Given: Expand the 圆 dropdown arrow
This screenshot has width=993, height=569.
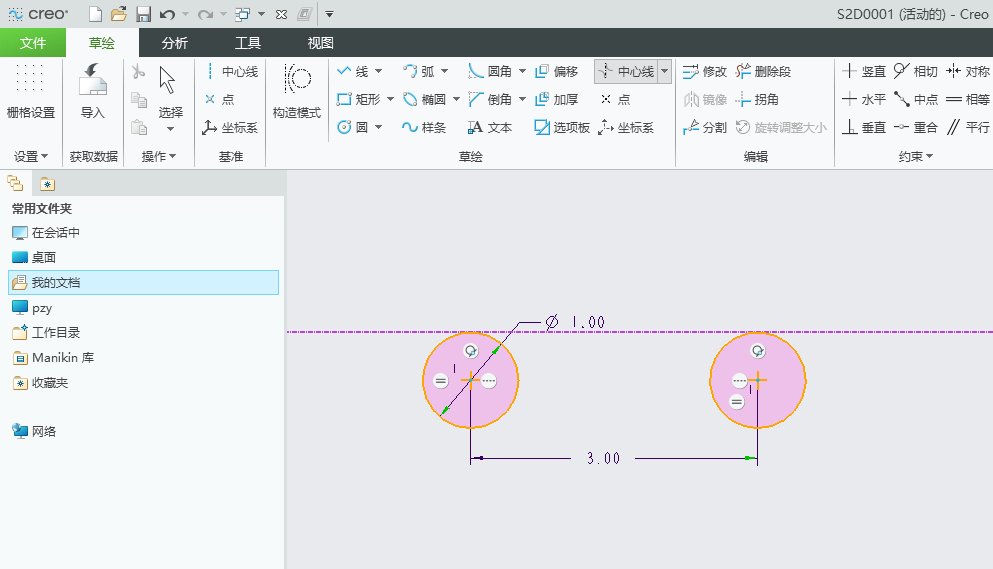Looking at the screenshot, I should click(379, 127).
